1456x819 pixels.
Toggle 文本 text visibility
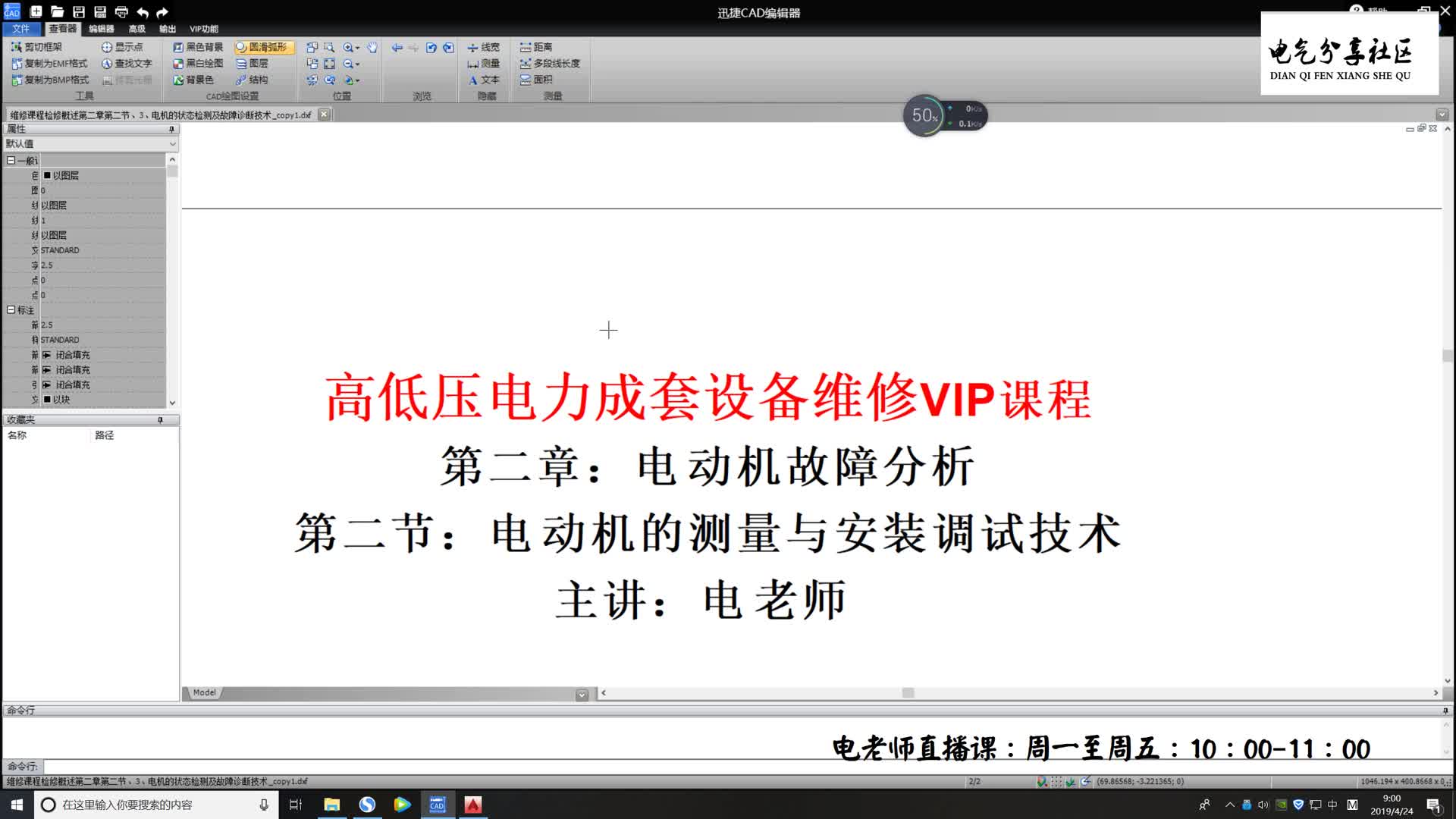[x=483, y=80]
